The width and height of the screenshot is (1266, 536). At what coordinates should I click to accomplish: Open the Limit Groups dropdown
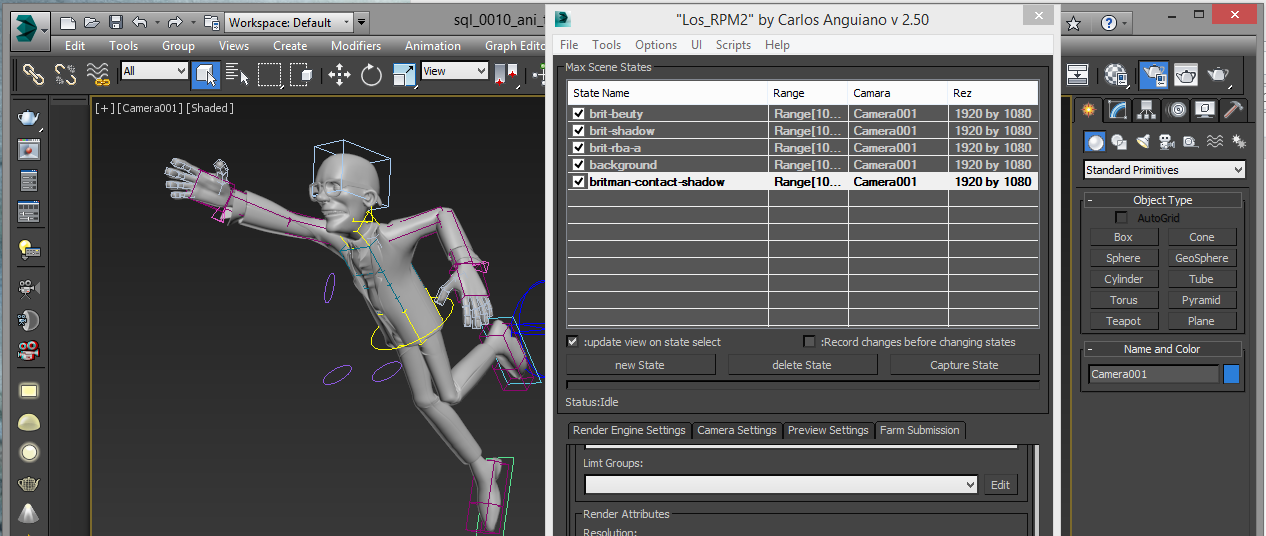click(x=781, y=484)
